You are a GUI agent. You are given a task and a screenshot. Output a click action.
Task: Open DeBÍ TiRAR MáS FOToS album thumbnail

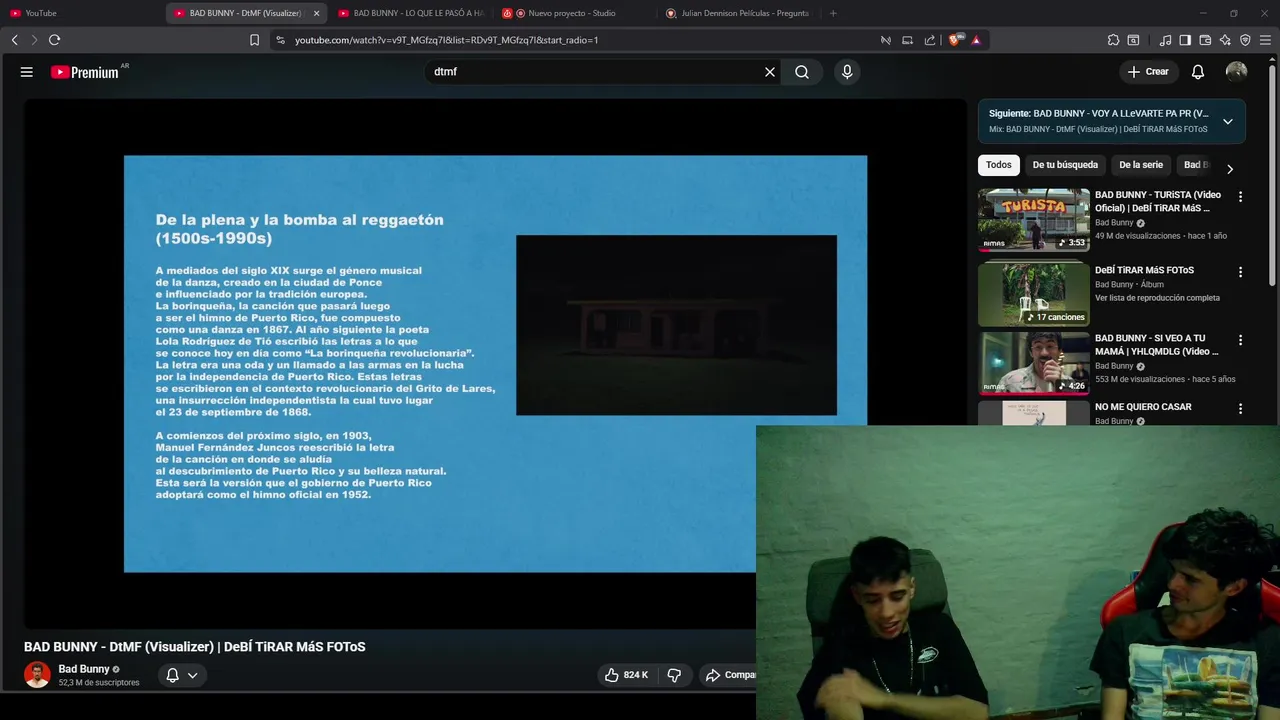1034,294
